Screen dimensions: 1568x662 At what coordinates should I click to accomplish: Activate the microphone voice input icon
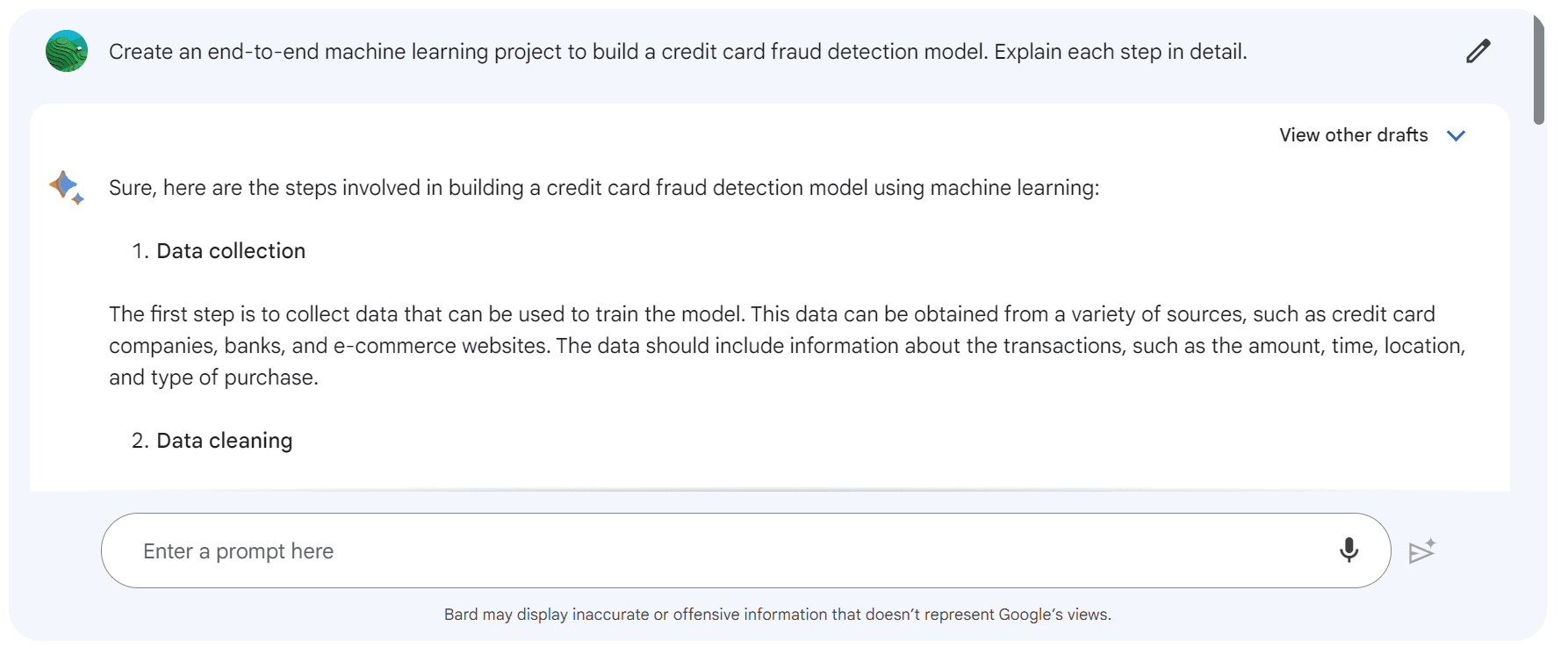click(x=1349, y=550)
